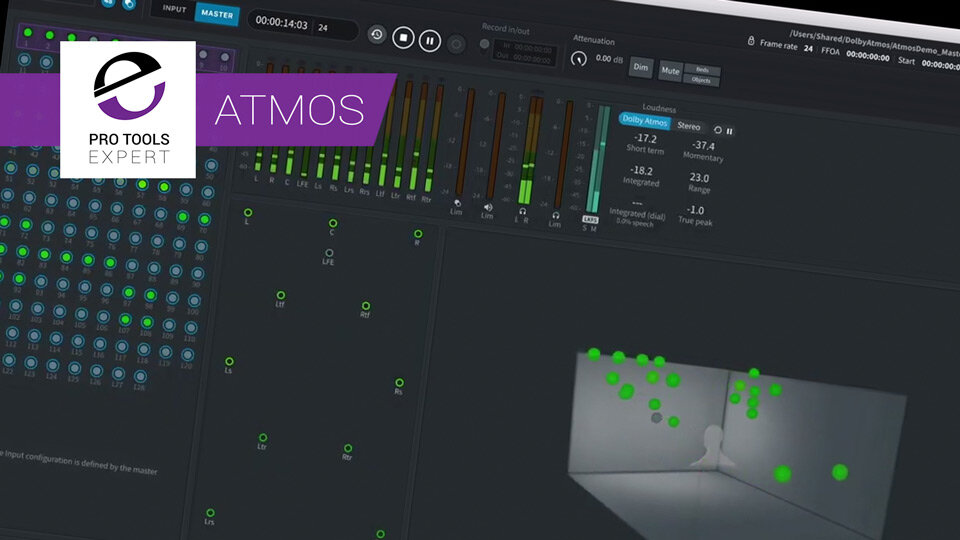
Task: Click the loudness level meter above S M
Action: click(x=599, y=158)
